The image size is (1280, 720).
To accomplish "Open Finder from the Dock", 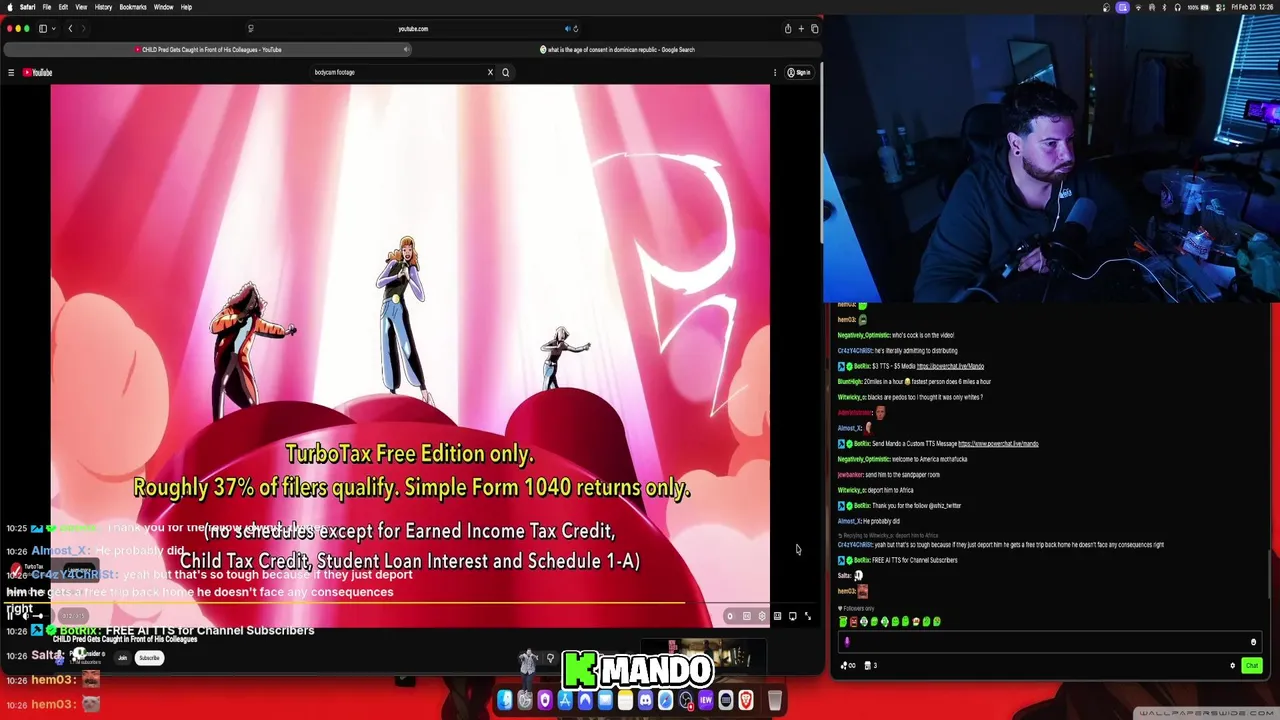I will (505, 701).
